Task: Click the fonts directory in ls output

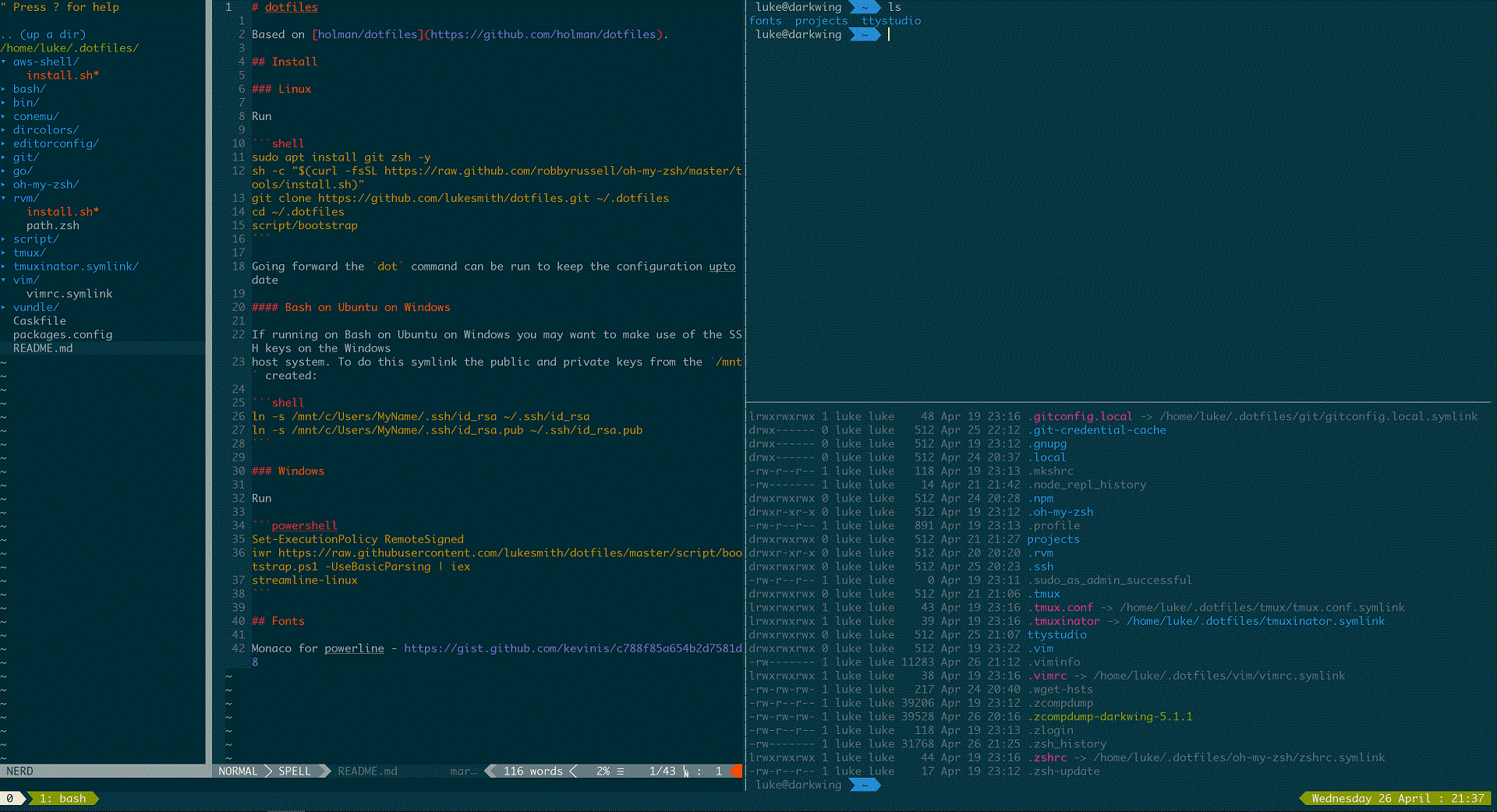Action: click(765, 20)
